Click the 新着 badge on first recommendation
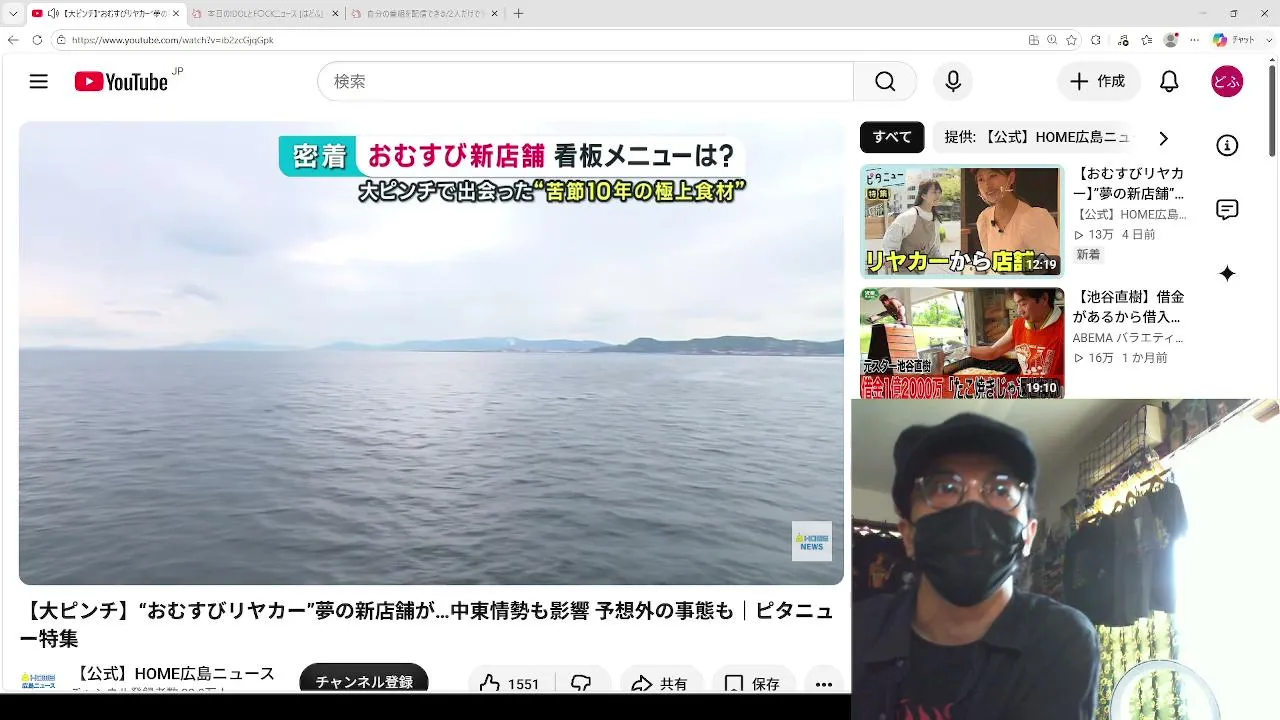1280x720 pixels. tap(1088, 255)
